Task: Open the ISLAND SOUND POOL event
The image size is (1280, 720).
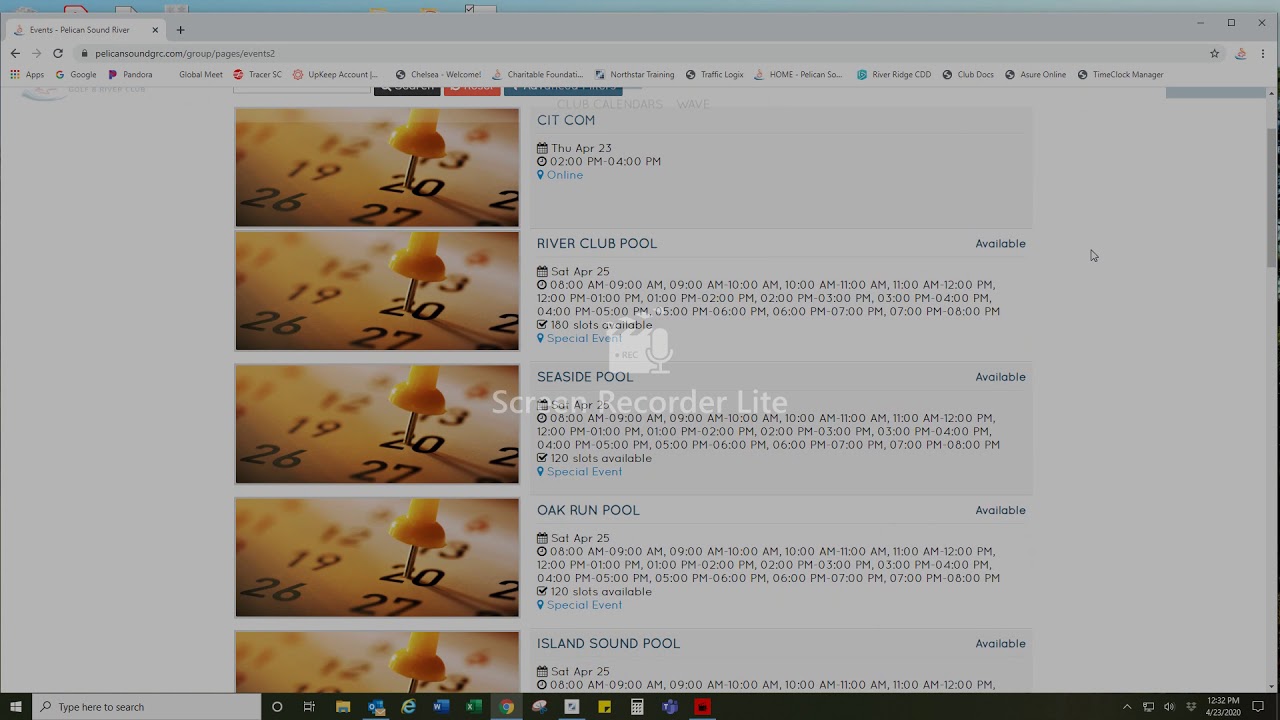Action: tap(608, 644)
